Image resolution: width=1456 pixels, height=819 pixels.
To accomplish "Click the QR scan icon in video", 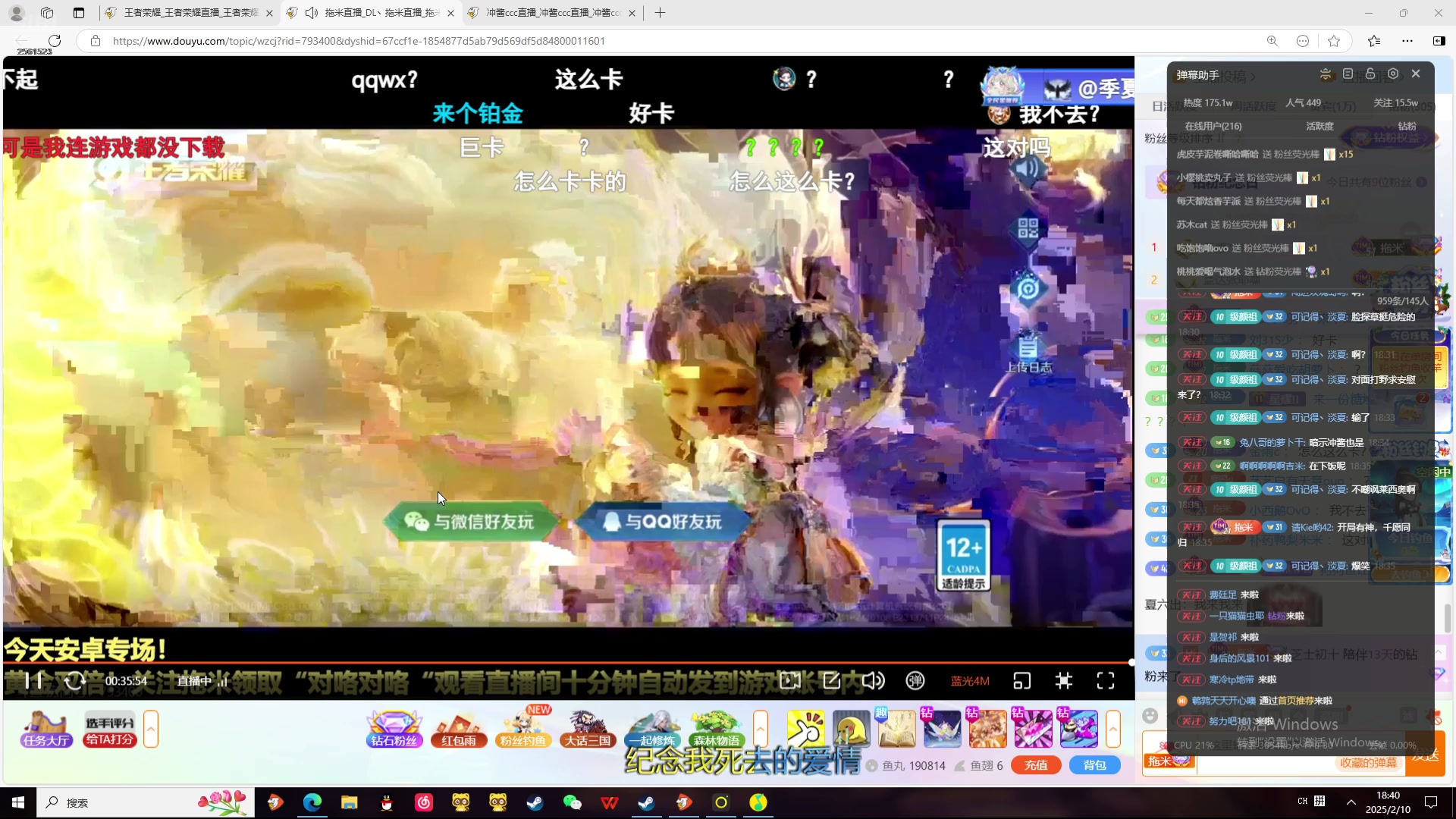I will [1028, 228].
